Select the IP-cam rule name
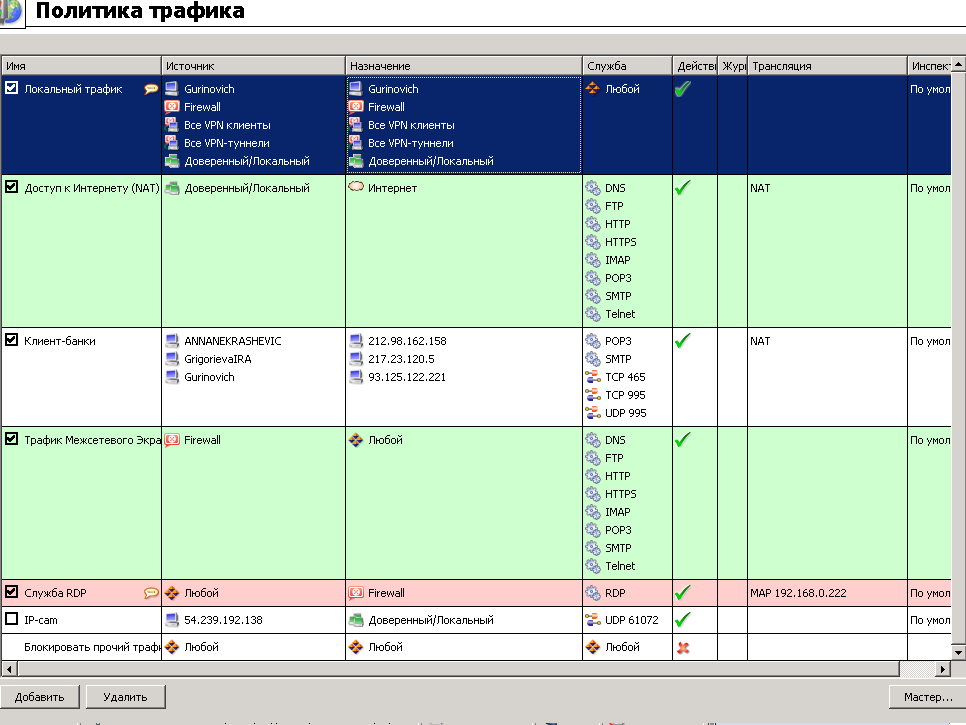 (41, 620)
